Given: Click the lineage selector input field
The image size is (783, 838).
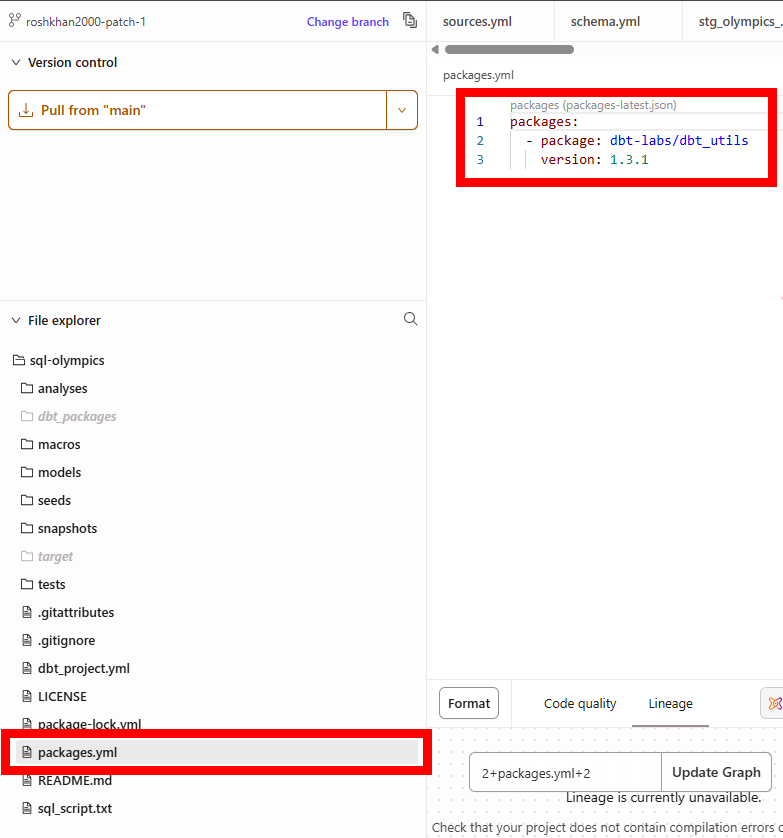Looking at the screenshot, I should (565, 772).
